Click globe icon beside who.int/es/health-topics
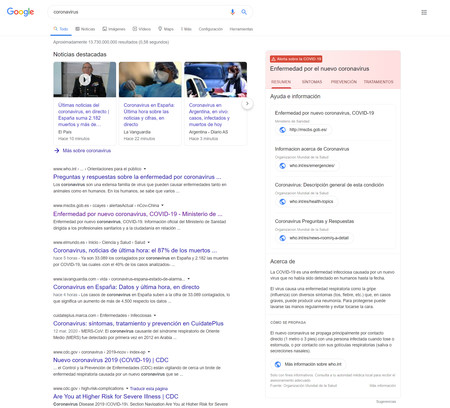Screen dimensions: 450x408 (x=282, y=202)
